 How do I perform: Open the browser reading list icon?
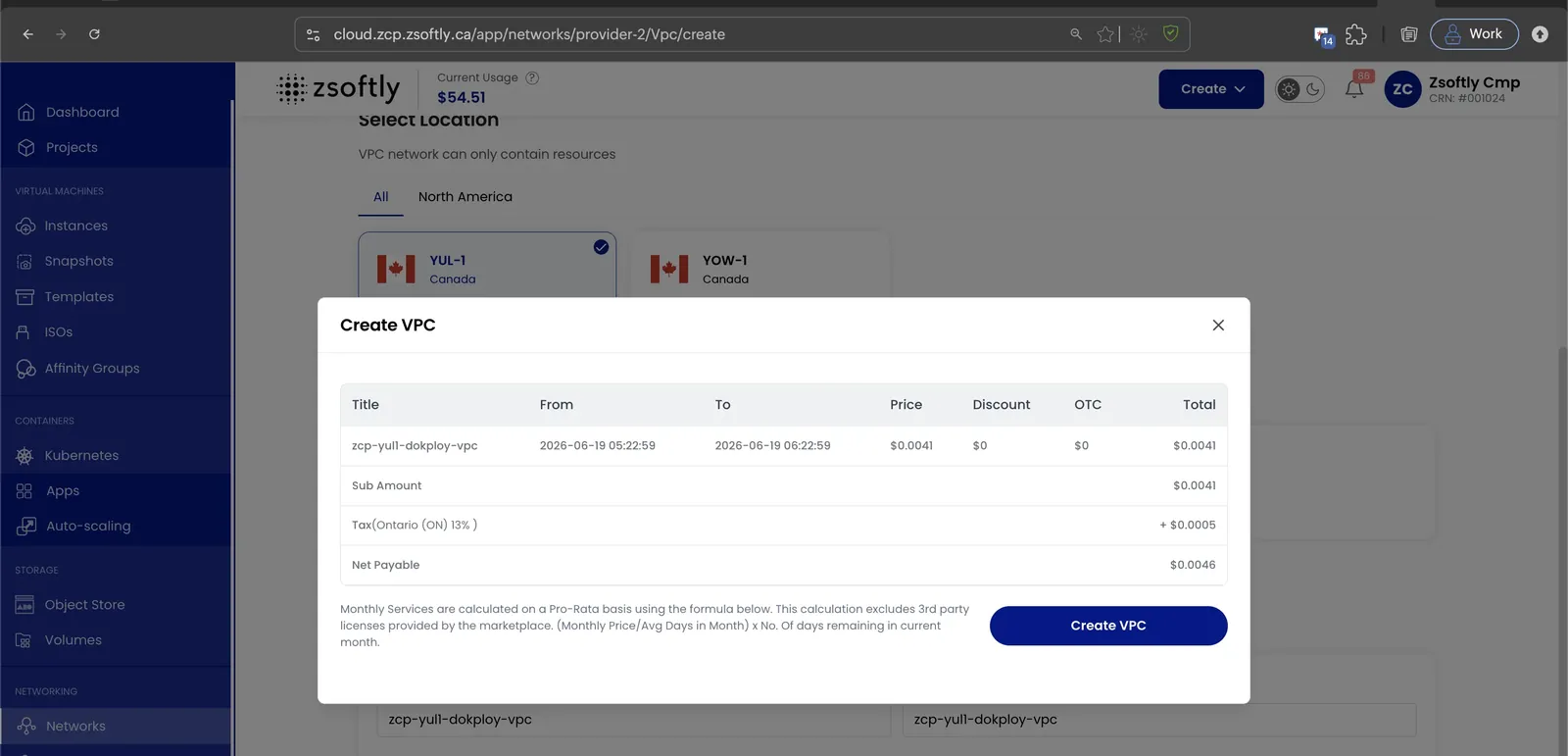click(x=1408, y=34)
